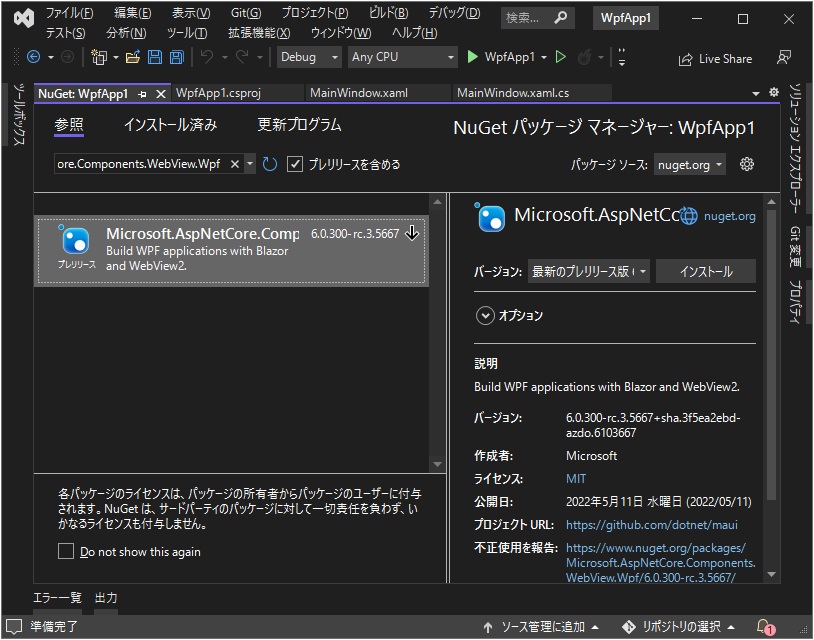Open the Any CPU platform dropdown
This screenshot has width=814, height=640.
pyautogui.click(x=402, y=57)
